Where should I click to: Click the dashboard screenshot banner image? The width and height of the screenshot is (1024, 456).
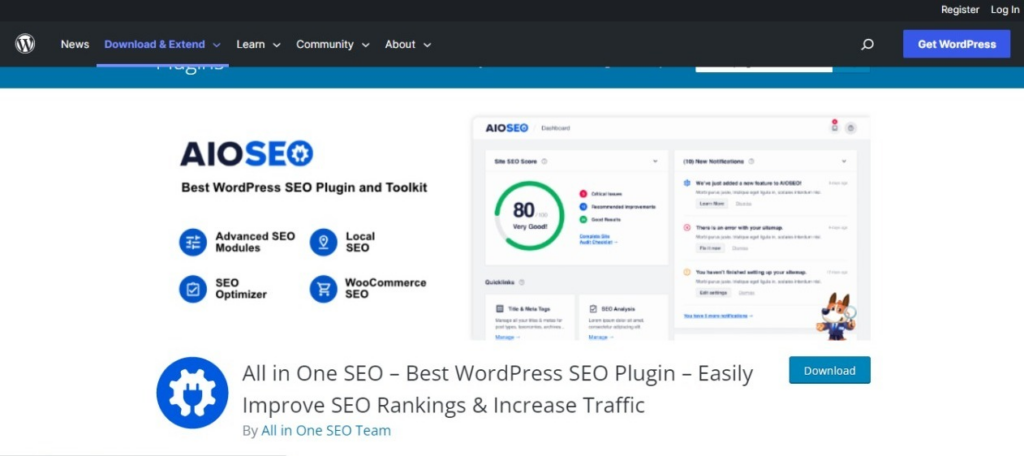pyautogui.click(x=671, y=228)
